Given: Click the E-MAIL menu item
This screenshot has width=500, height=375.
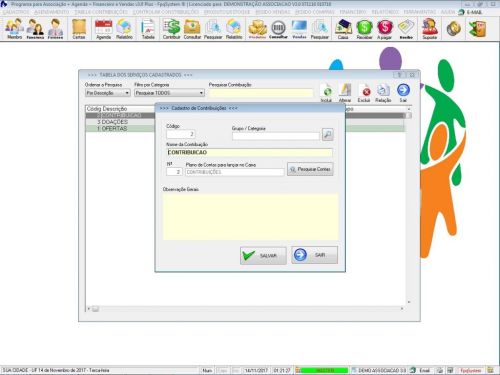Looking at the screenshot, I should 470,12.
